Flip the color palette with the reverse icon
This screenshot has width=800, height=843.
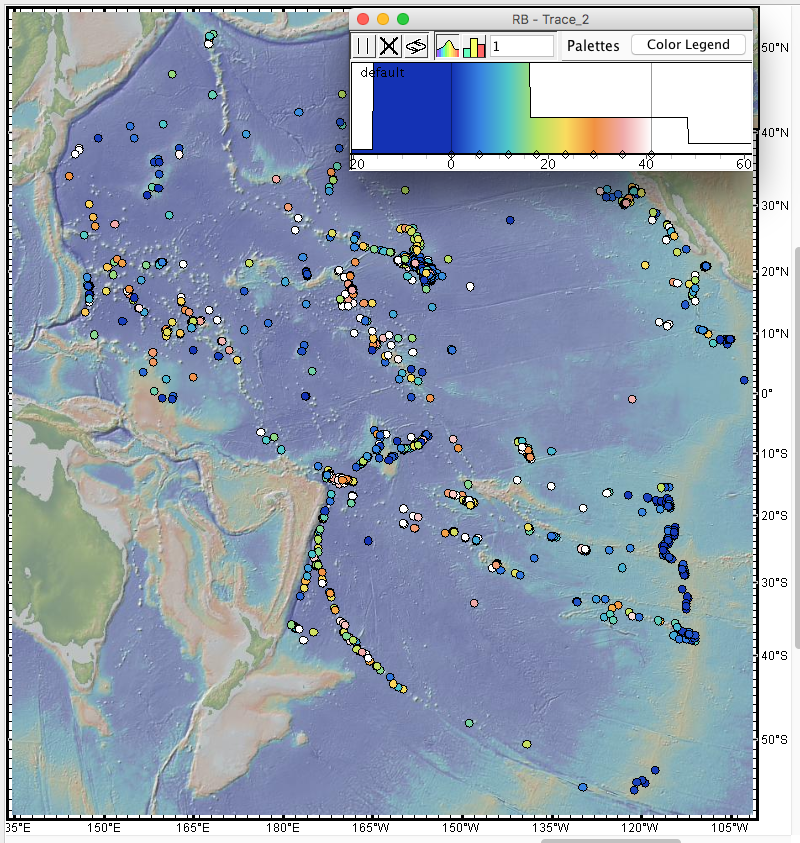[416, 46]
